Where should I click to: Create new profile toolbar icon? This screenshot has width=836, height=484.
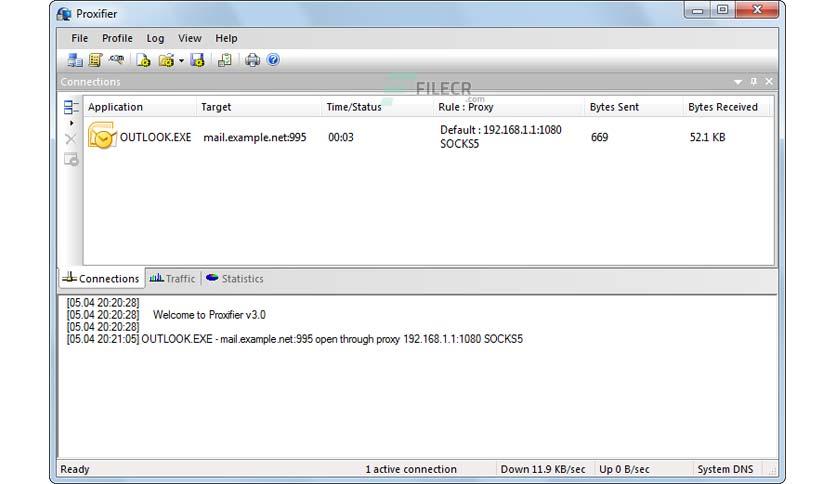143,60
